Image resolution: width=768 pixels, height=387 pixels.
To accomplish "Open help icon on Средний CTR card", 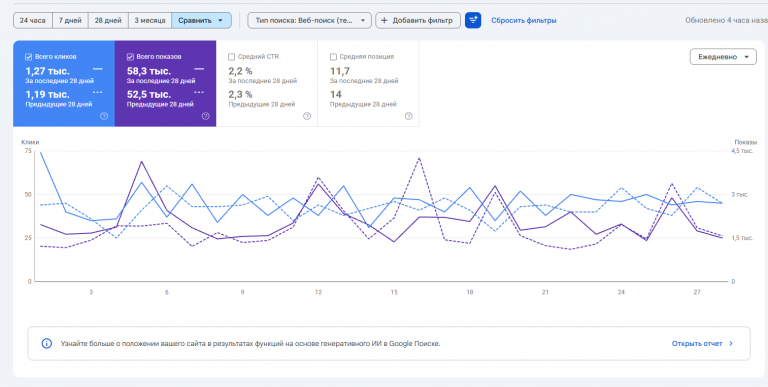I will 307,116.
